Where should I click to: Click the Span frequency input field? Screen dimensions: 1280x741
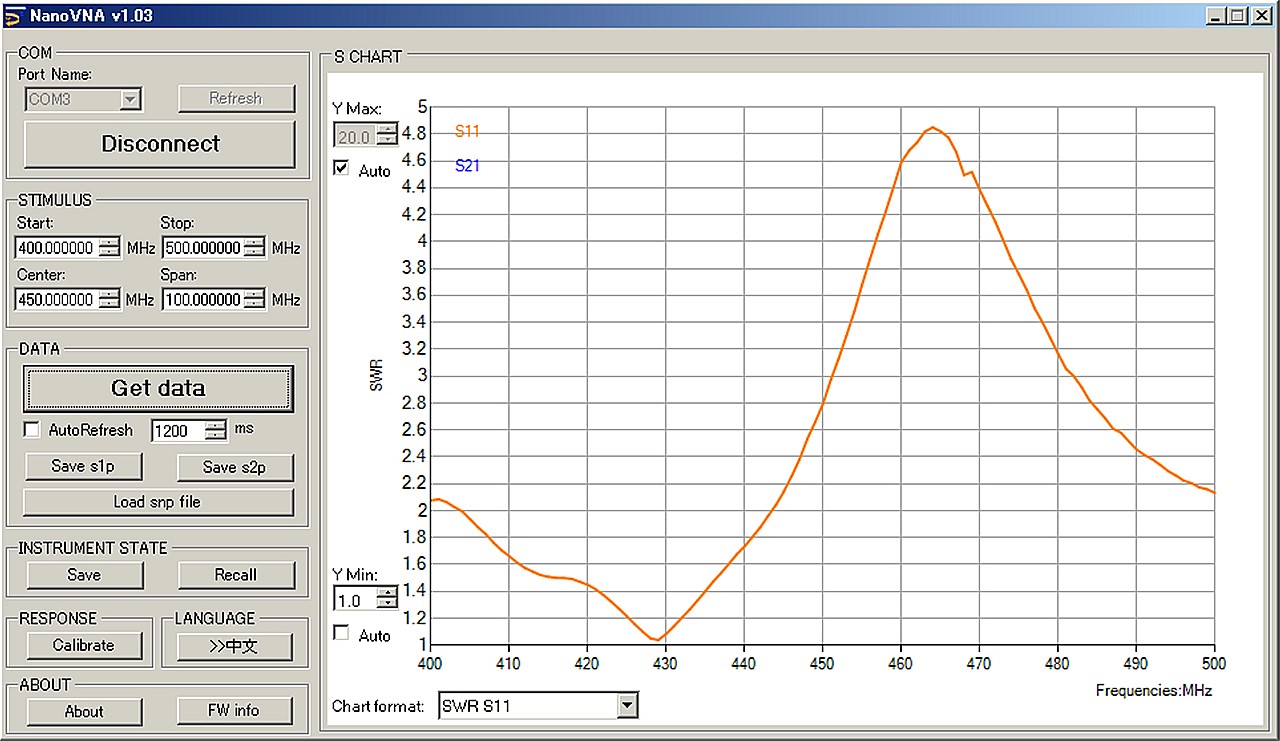(x=202, y=299)
